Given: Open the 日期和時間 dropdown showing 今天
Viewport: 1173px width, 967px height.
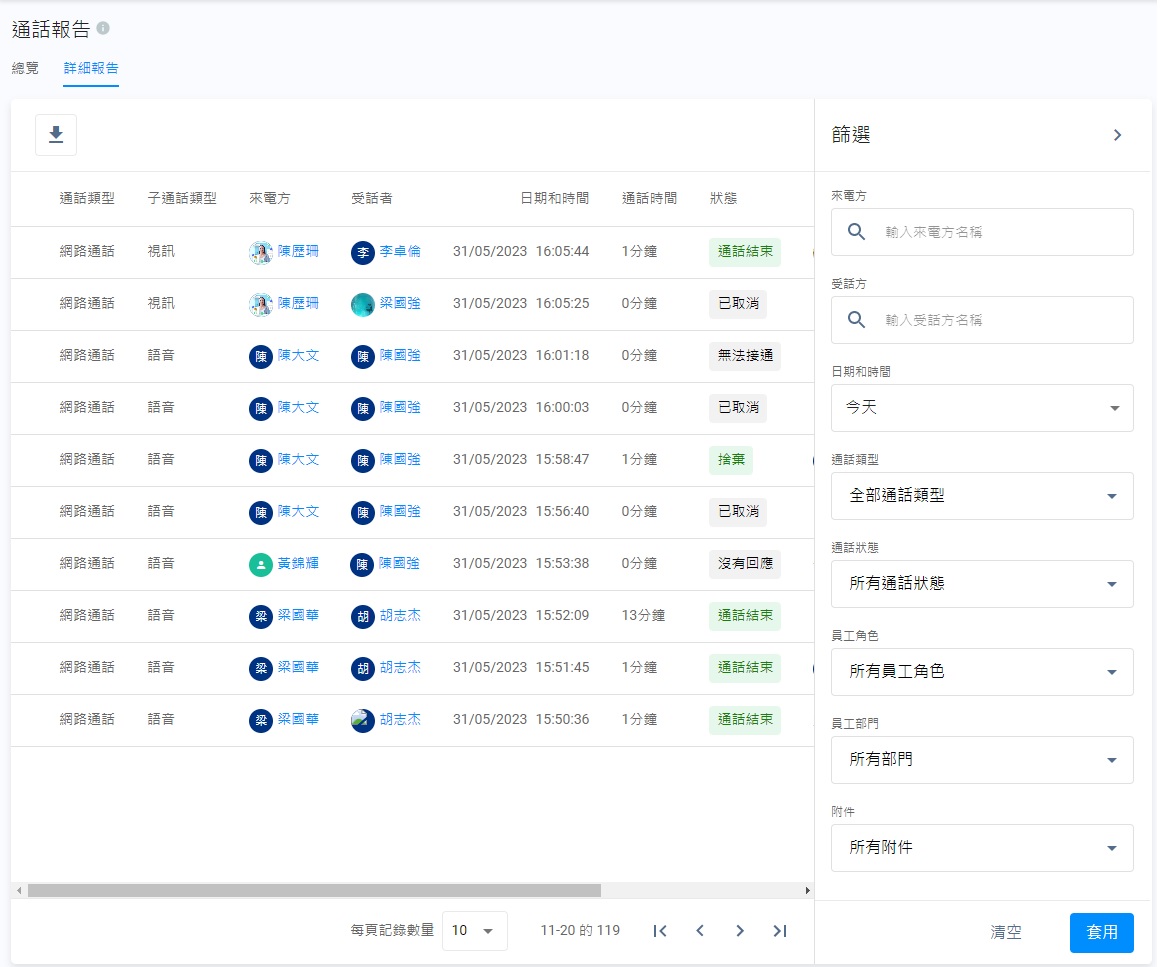Looking at the screenshot, I should (x=982, y=408).
